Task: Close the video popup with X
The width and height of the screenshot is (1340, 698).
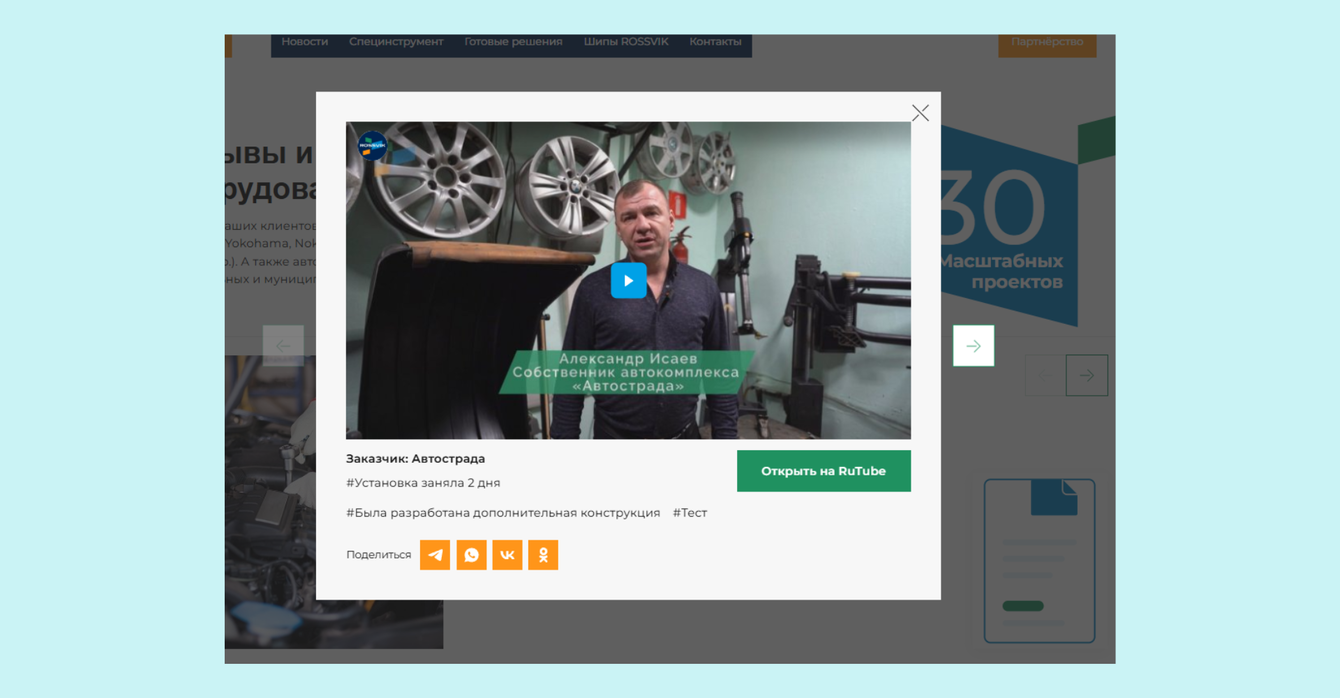Action: (x=920, y=113)
